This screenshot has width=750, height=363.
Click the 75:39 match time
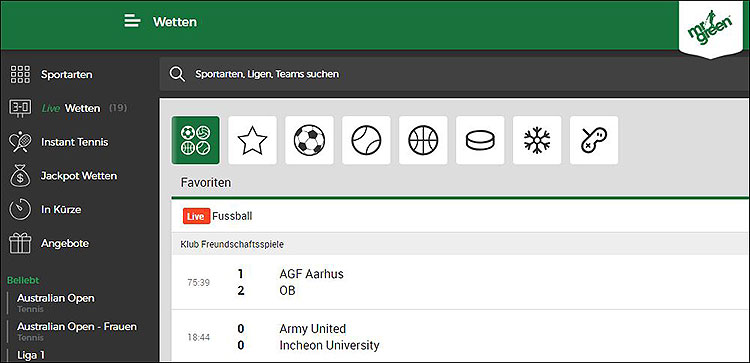pyautogui.click(x=199, y=283)
